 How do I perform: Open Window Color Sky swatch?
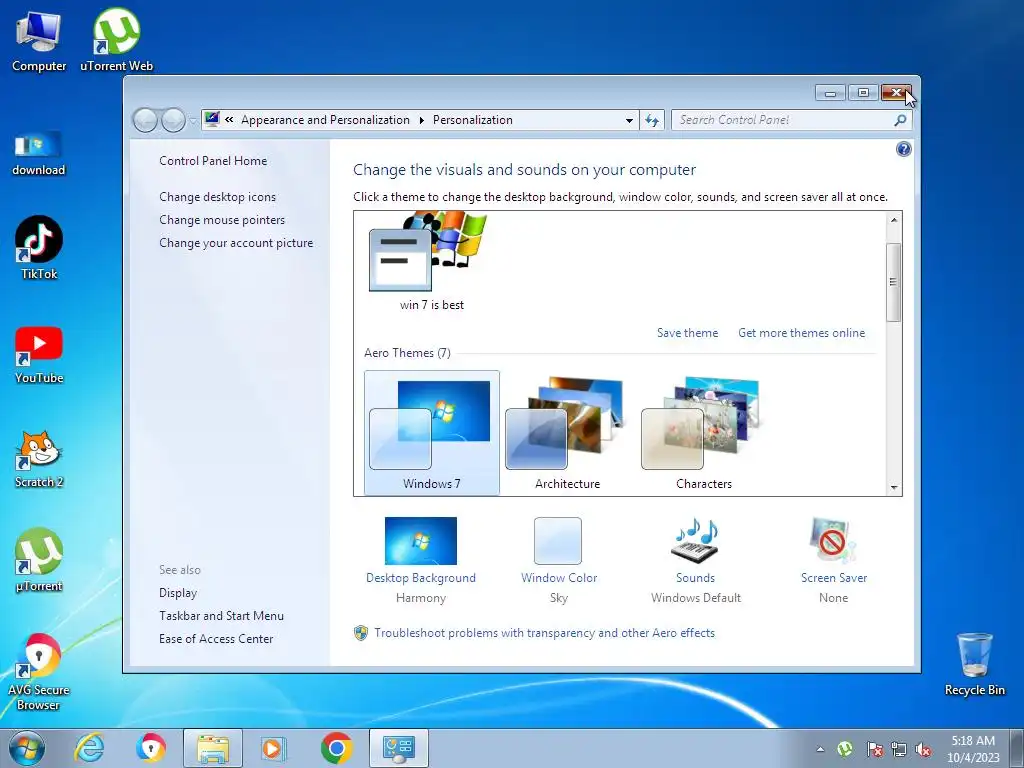558,541
